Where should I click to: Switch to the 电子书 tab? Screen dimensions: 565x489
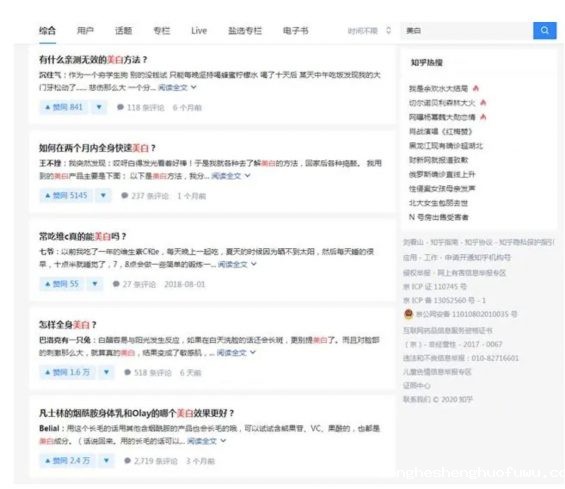(295, 31)
